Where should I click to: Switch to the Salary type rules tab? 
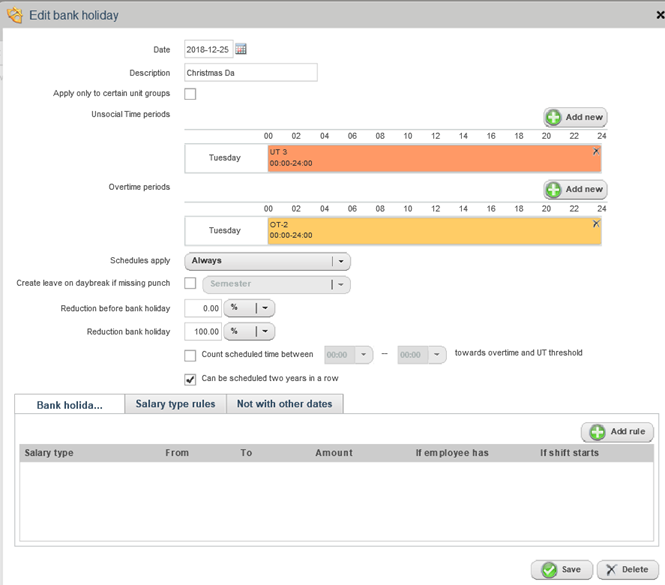pyautogui.click(x=176, y=404)
